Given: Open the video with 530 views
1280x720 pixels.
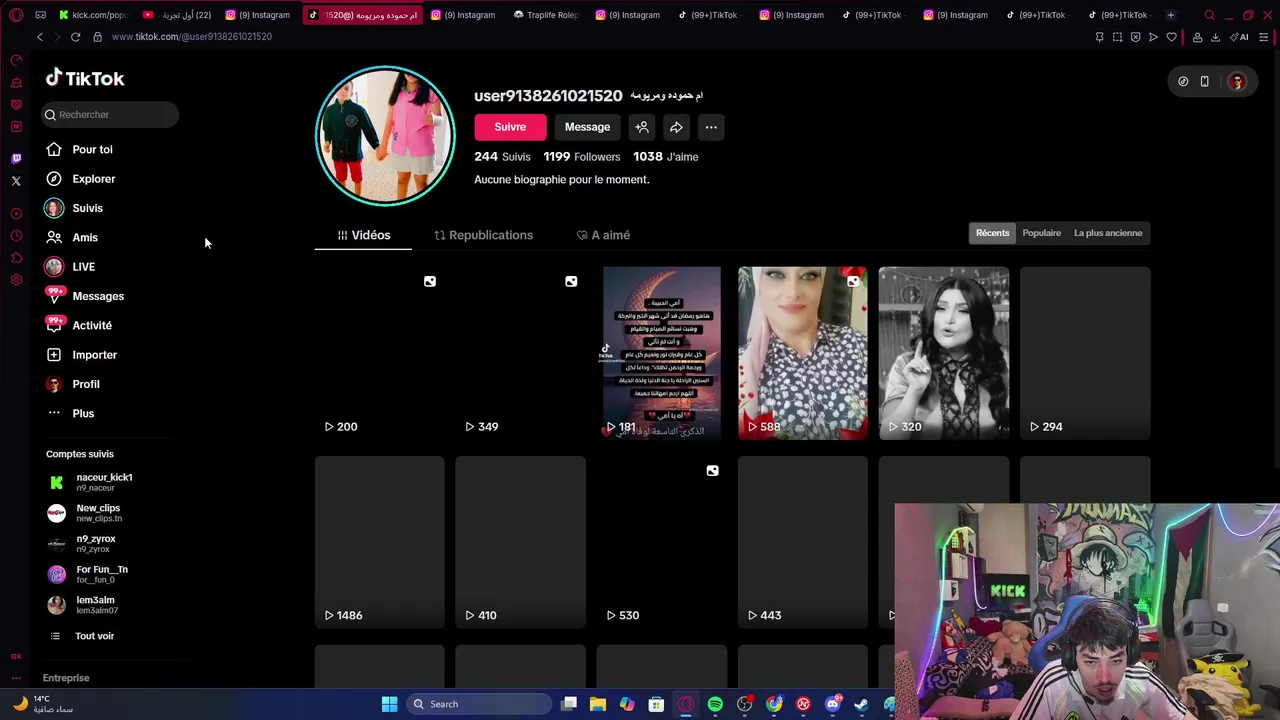Looking at the screenshot, I should click(661, 542).
